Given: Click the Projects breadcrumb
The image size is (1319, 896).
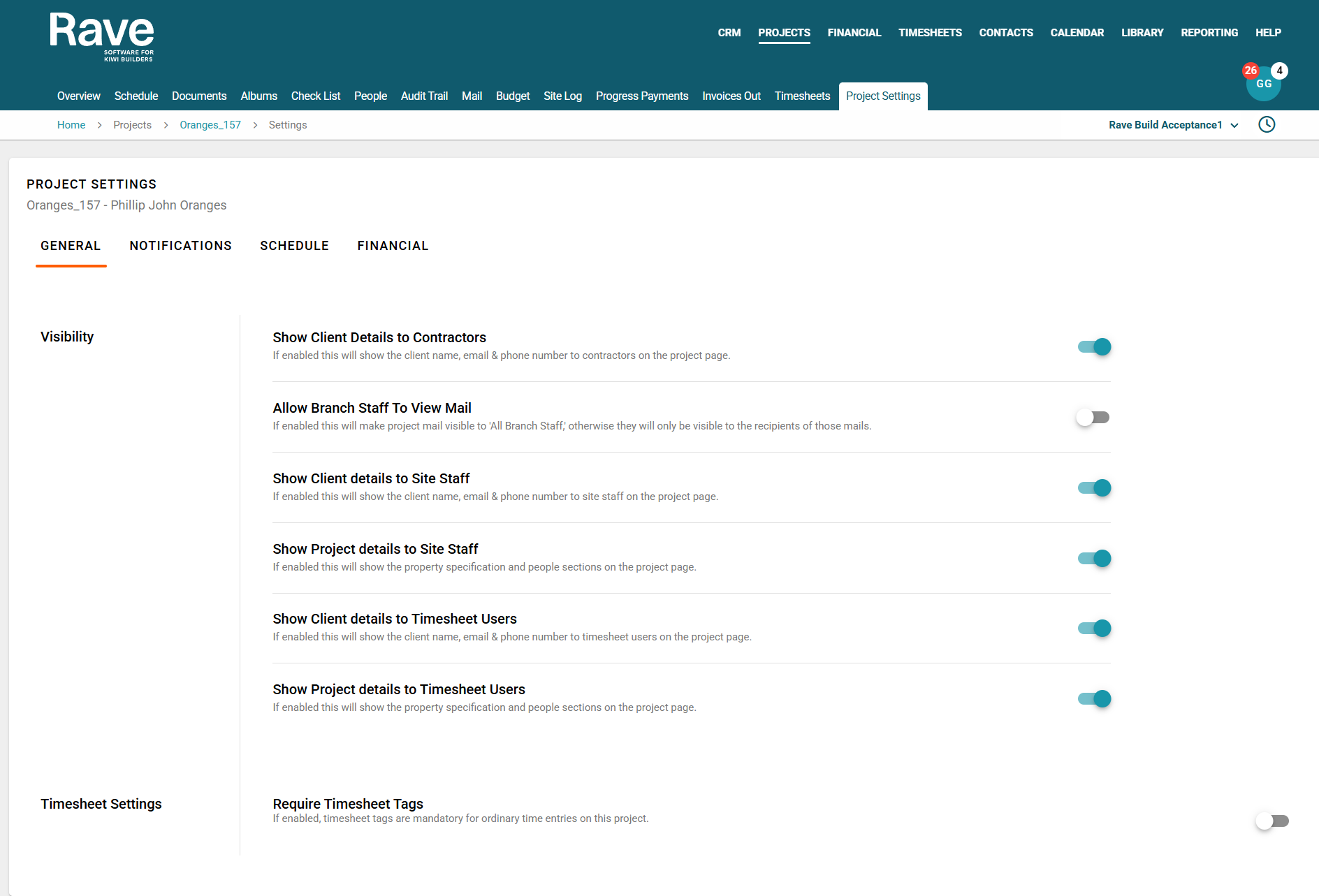Looking at the screenshot, I should 132,125.
